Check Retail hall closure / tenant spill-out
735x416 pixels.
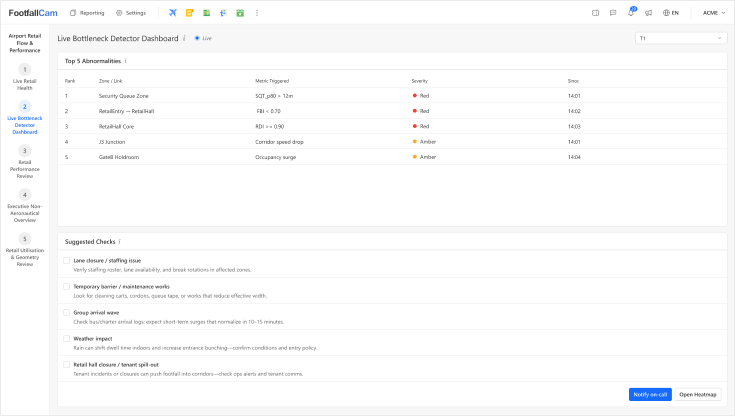coord(67,365)
